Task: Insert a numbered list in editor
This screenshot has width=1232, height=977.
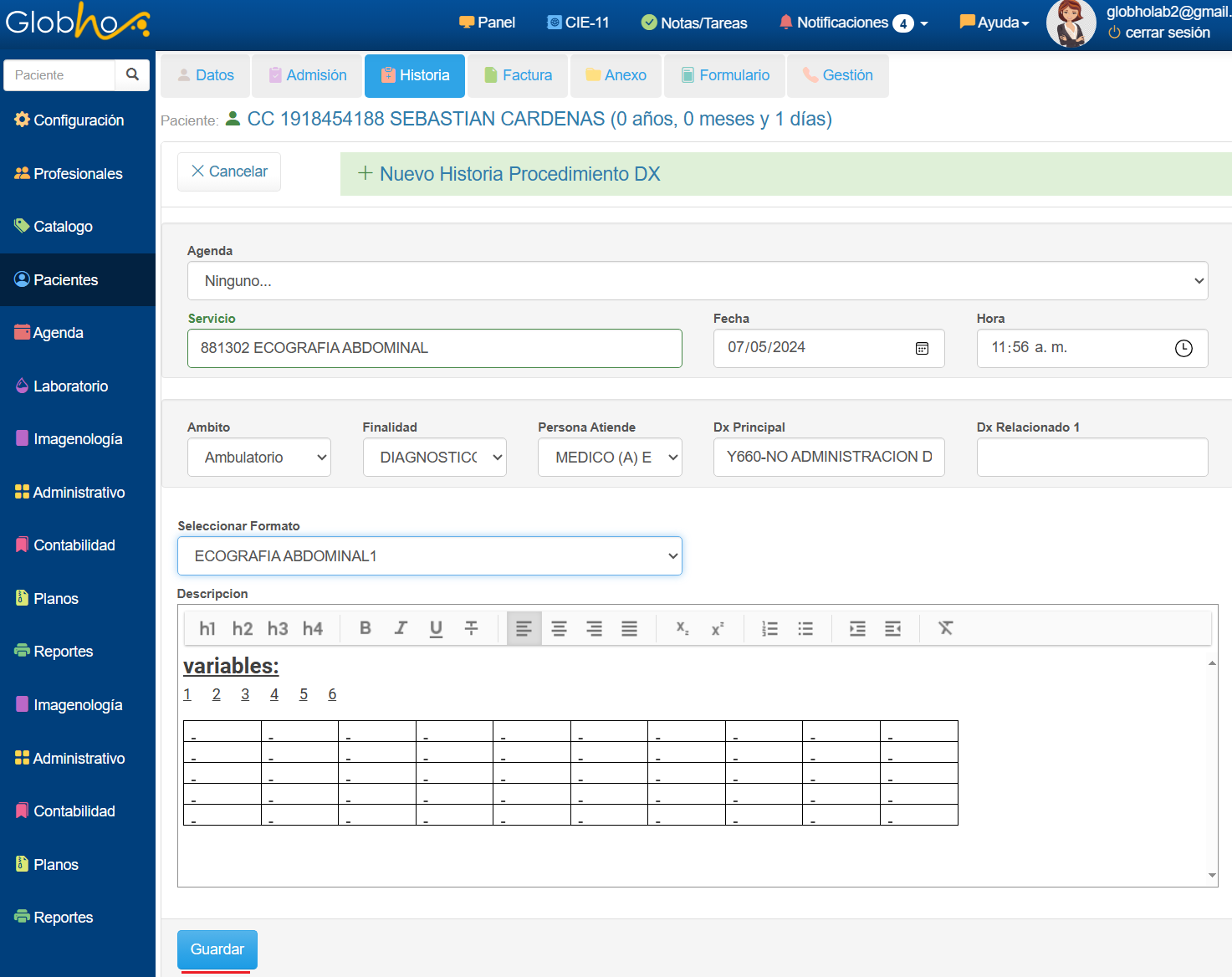Action: click(769, 628)
